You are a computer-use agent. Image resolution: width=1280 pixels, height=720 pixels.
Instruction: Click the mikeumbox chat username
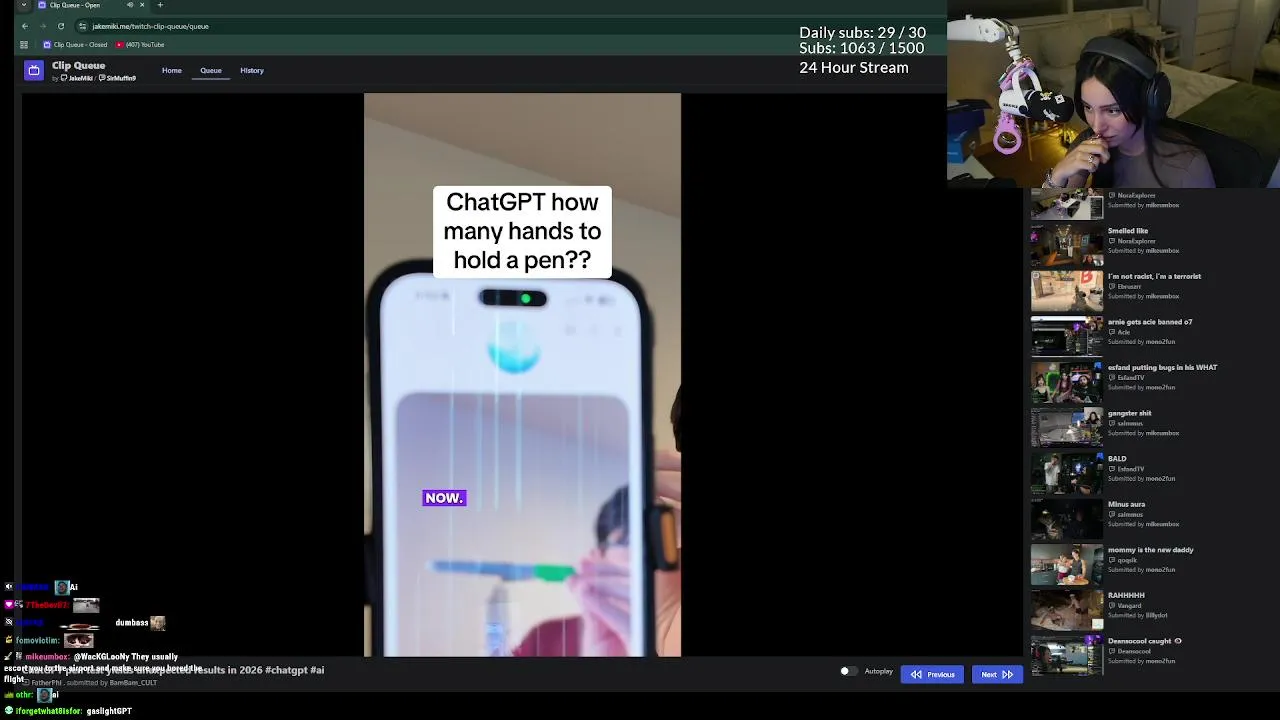[47, 657]
